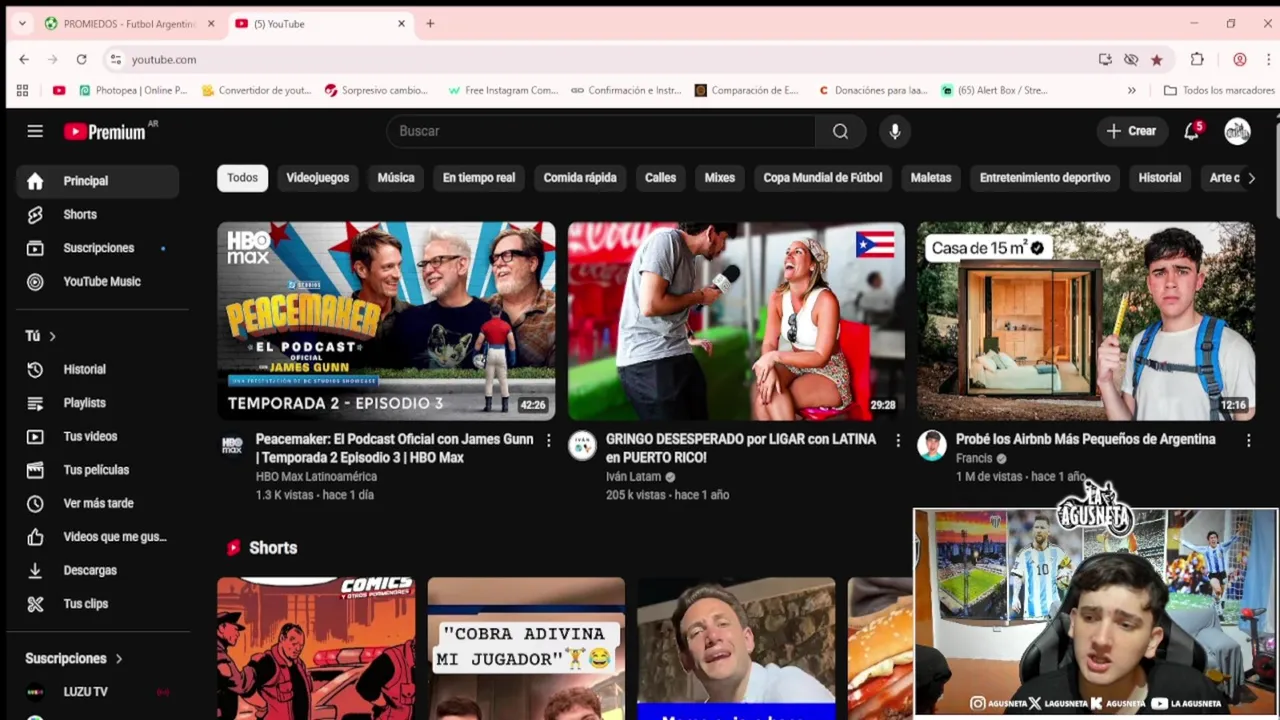Reload the page with refresh icon
This screenshot has width=1280, height=720.
(81, 59)
